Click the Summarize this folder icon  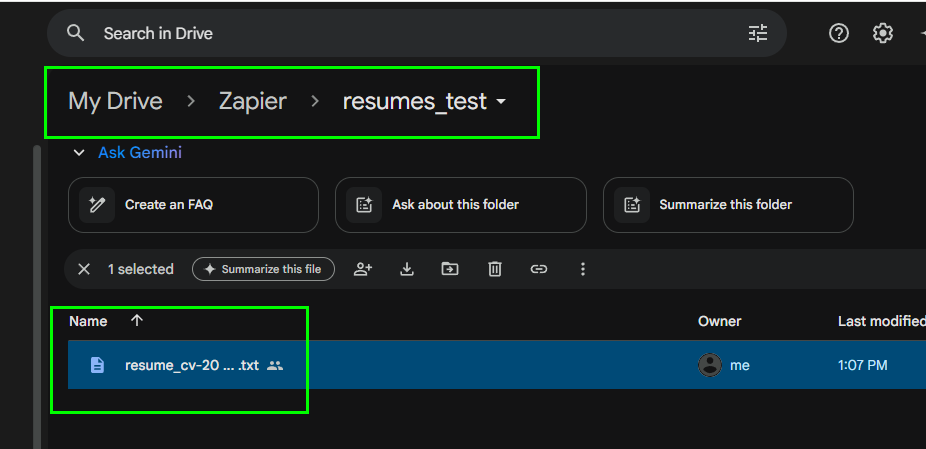(x=632, y=205)
